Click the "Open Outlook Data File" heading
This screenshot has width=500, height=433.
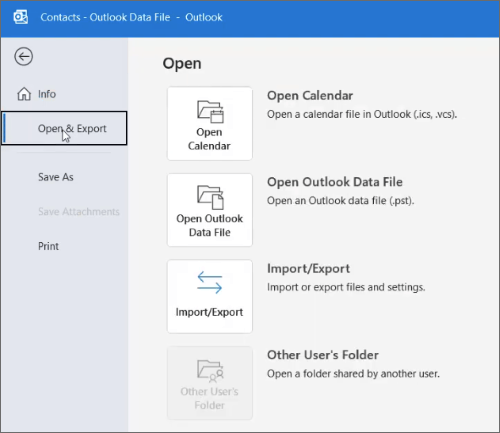335,182
